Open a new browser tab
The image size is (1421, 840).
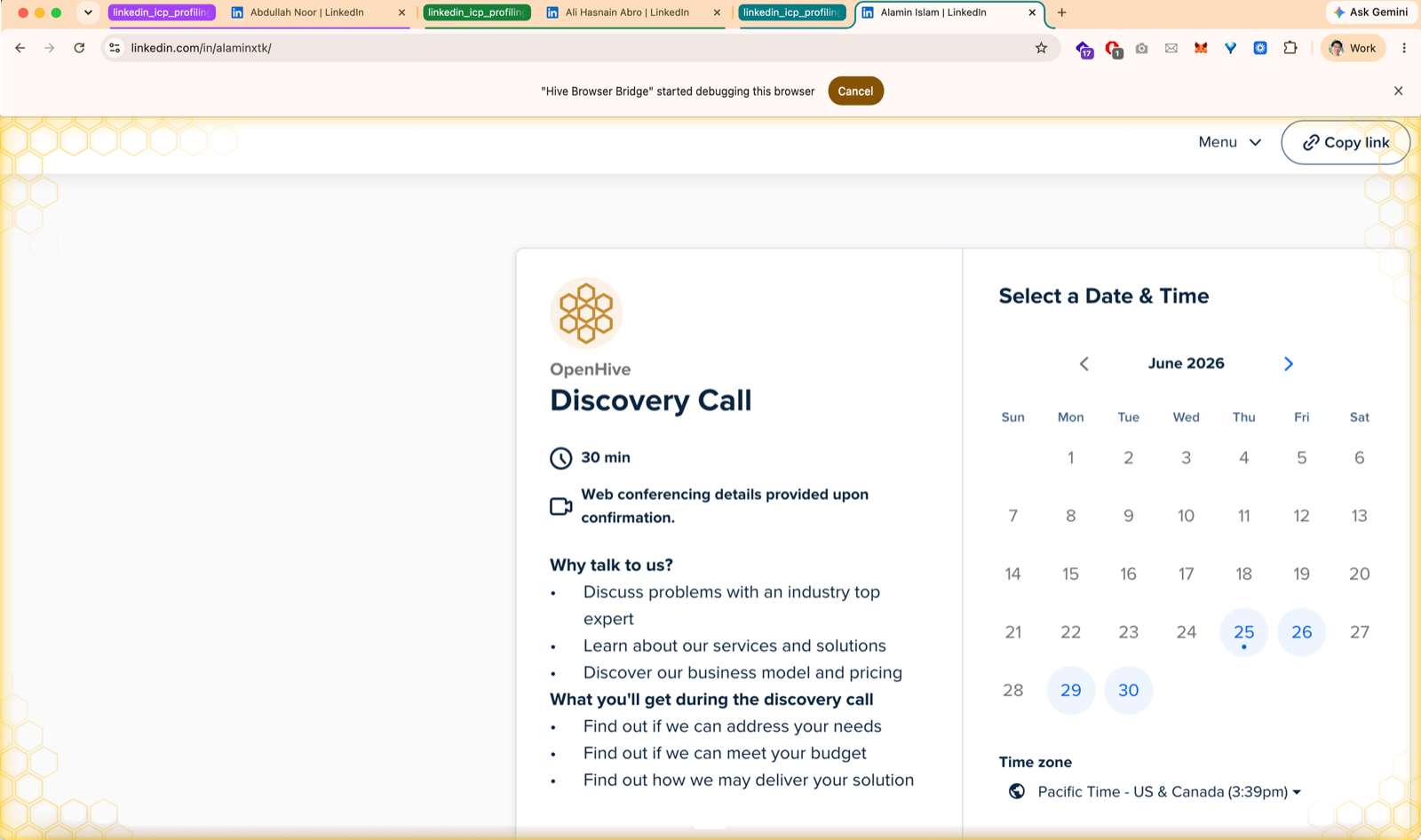click(1062, 12)
